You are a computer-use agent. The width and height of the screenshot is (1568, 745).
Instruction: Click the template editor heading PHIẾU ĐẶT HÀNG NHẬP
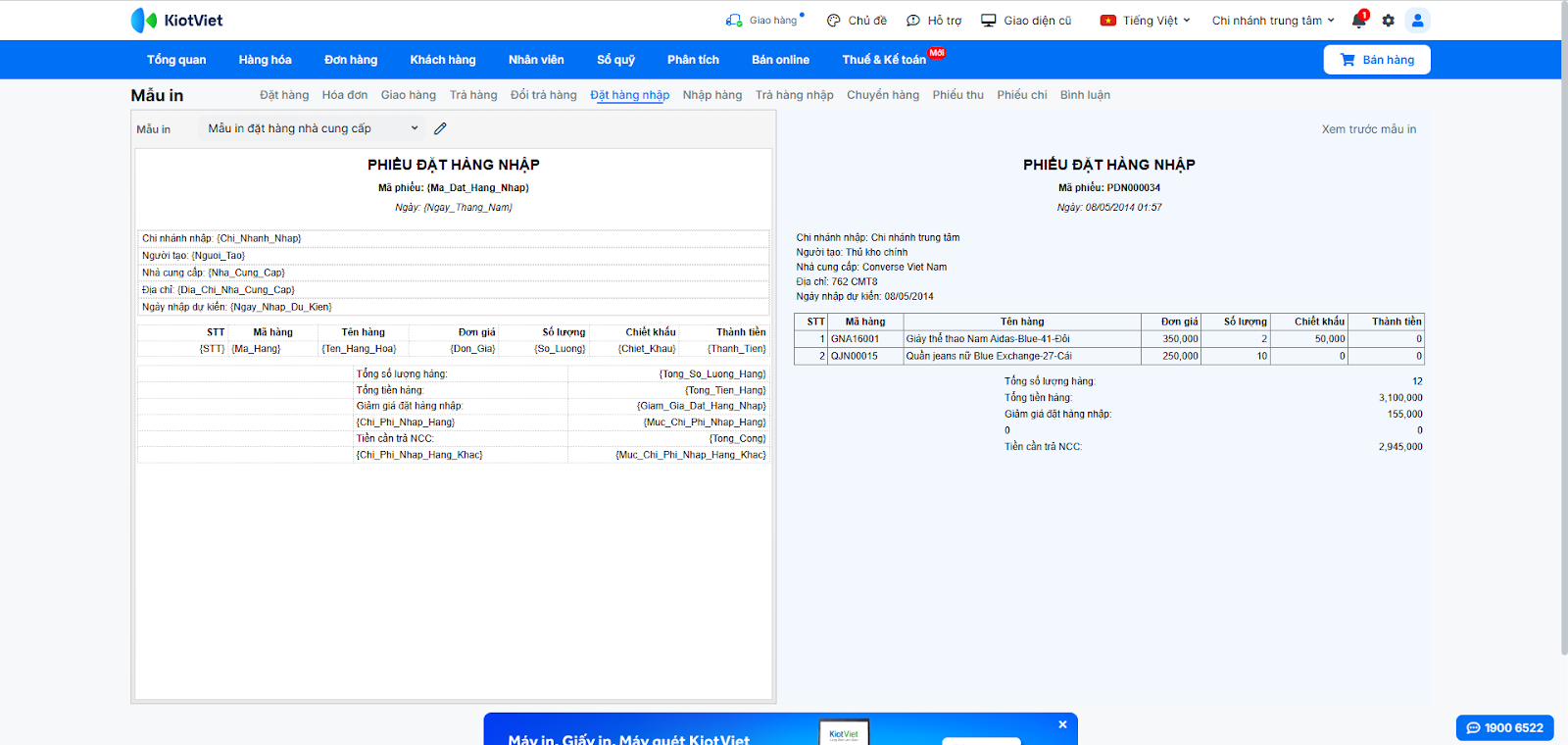click(x=454, y=165)
